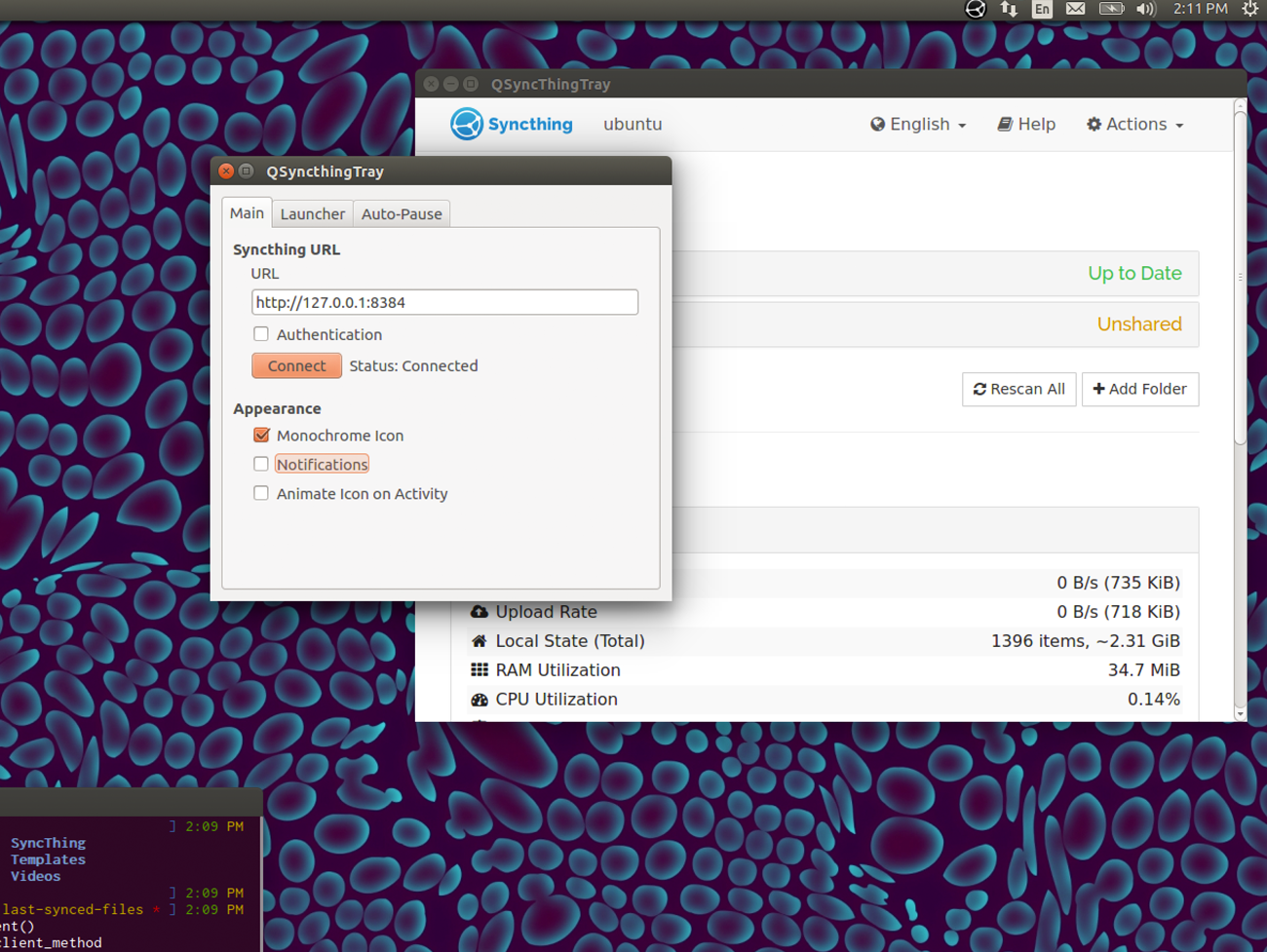Click Templates entry in terminal
The image size is (1267, 952).
click(48, 859)
